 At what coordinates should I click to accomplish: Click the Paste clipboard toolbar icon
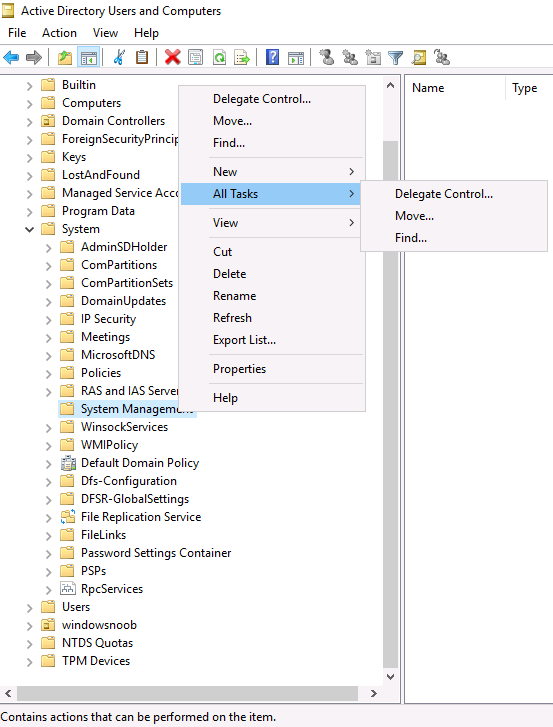pyautogui.click(x=142, y=57)
